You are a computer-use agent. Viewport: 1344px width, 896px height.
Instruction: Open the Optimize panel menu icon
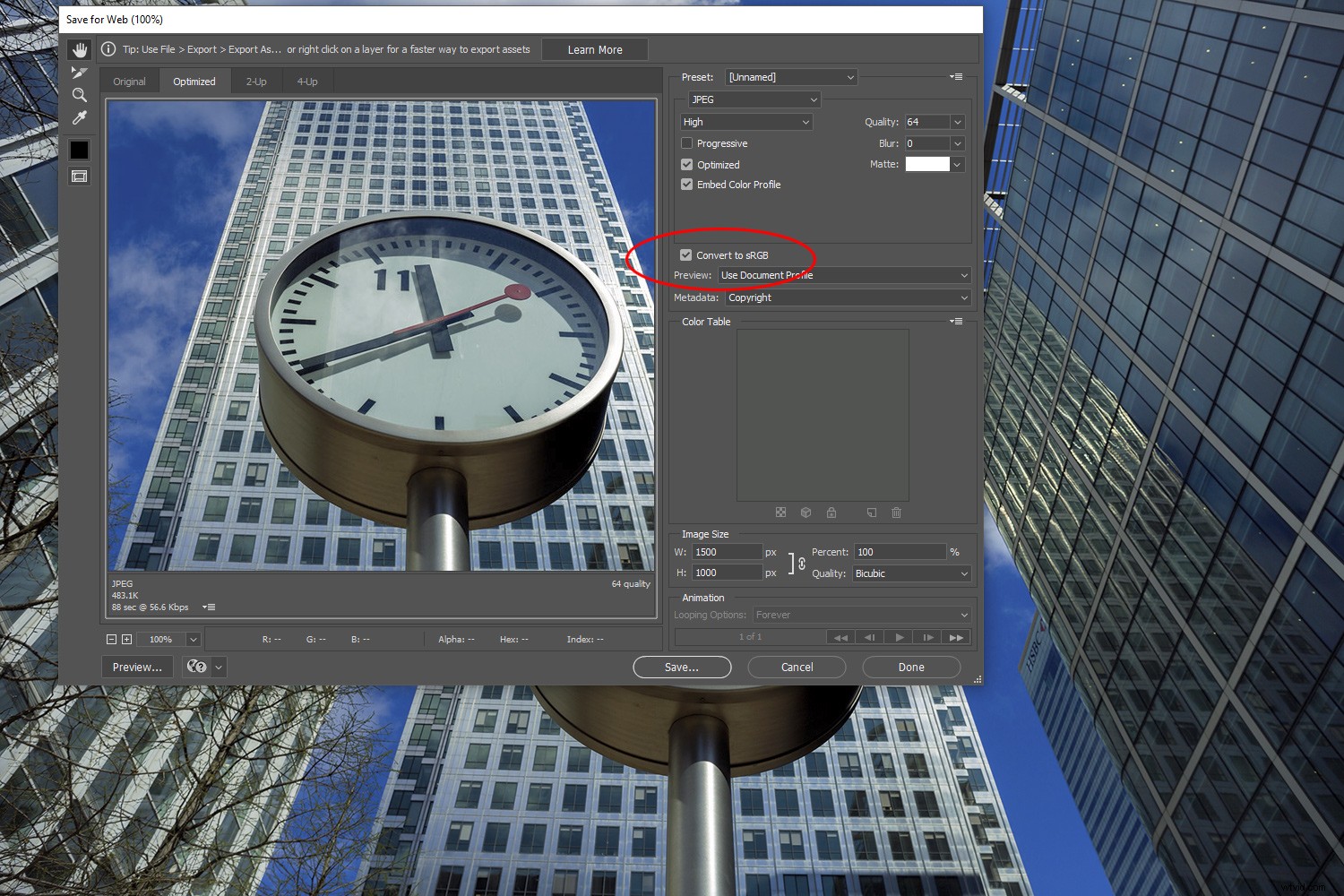pyautogui.click(x=956, y=77)
